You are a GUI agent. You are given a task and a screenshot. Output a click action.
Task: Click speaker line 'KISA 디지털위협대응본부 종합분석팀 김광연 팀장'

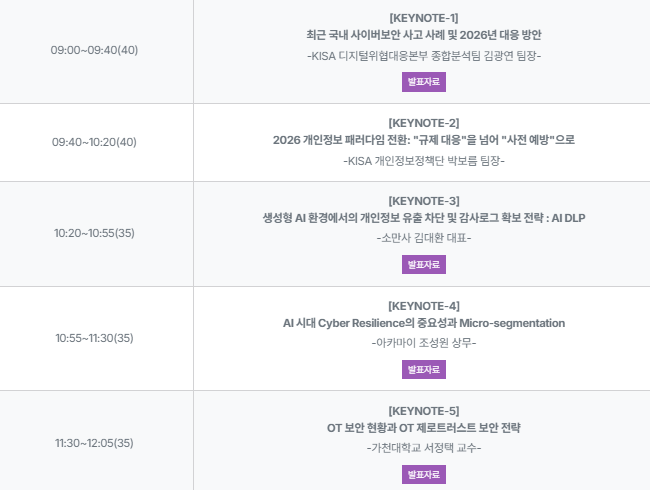pyautogui.click(x=423, y=55)
